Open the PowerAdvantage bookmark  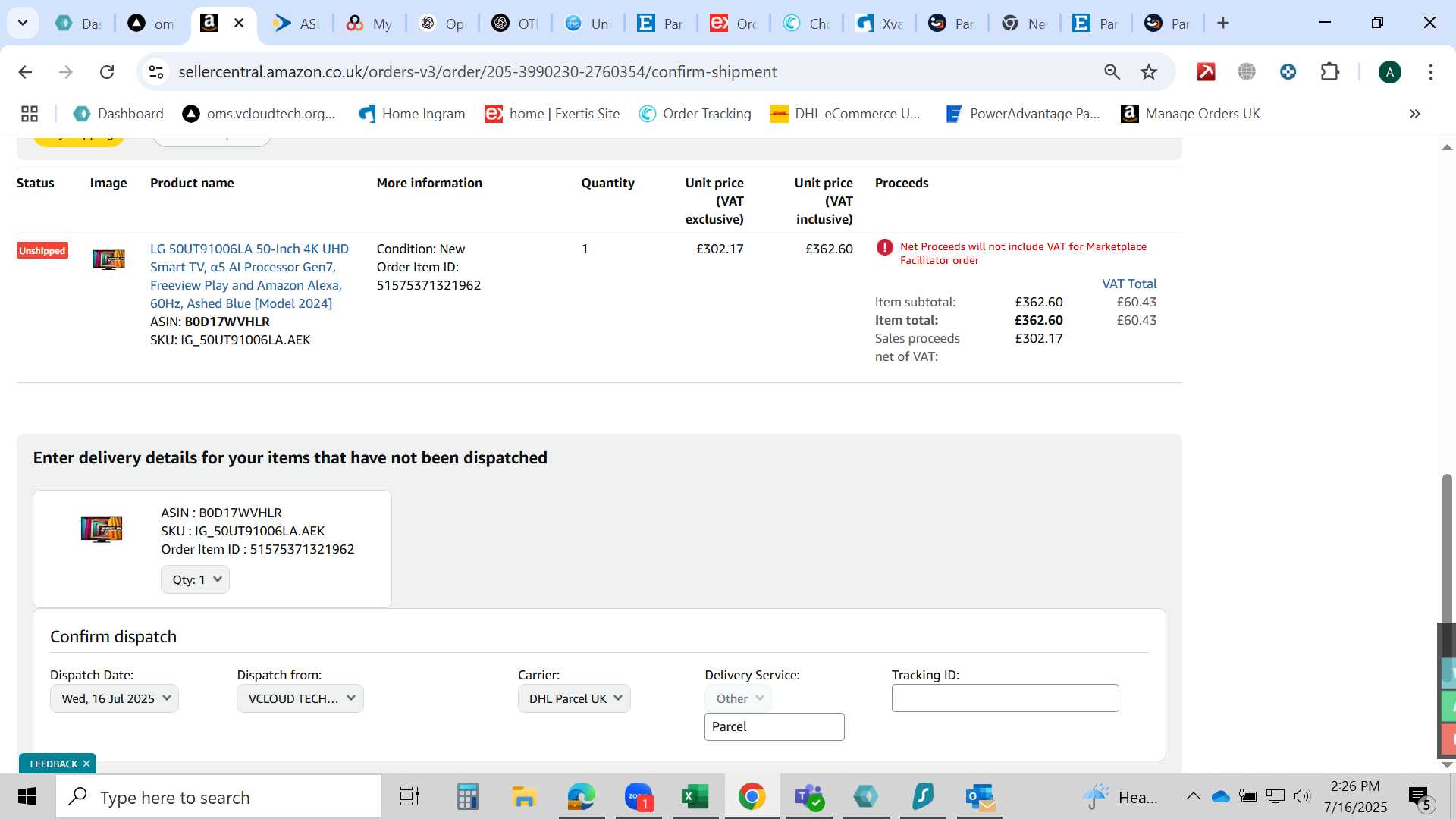[x=1022, y=114]
